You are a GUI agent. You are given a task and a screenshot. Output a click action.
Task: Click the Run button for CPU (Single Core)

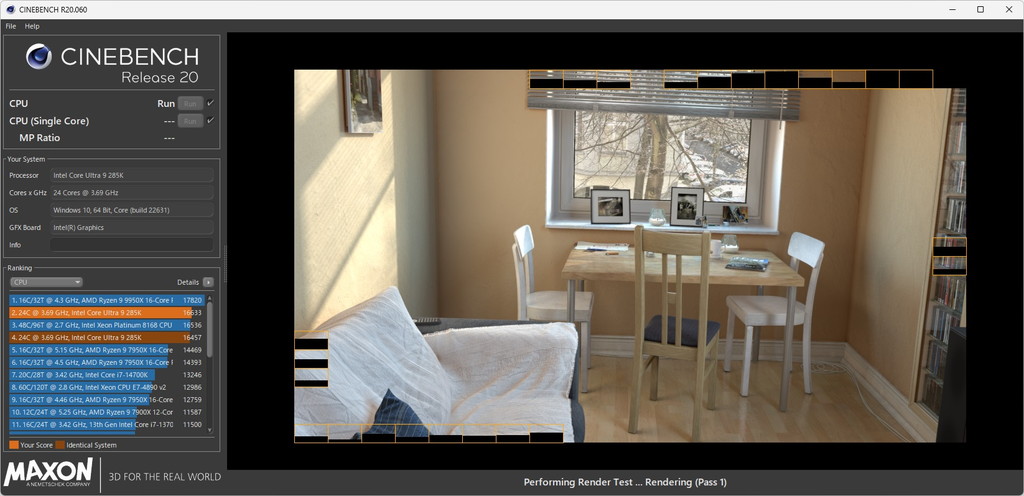(x=190, y=121)
